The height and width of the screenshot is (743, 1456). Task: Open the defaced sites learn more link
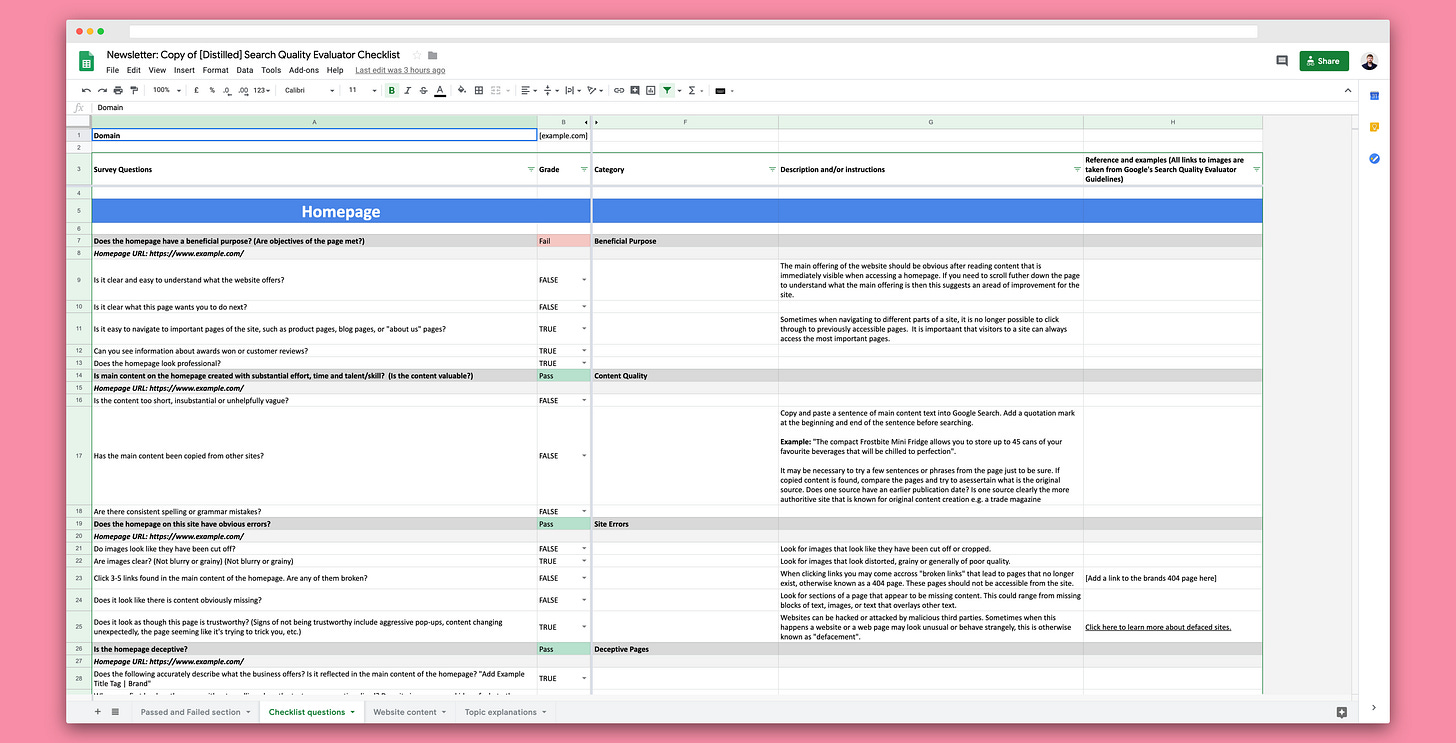click(x=1157, y=627)
